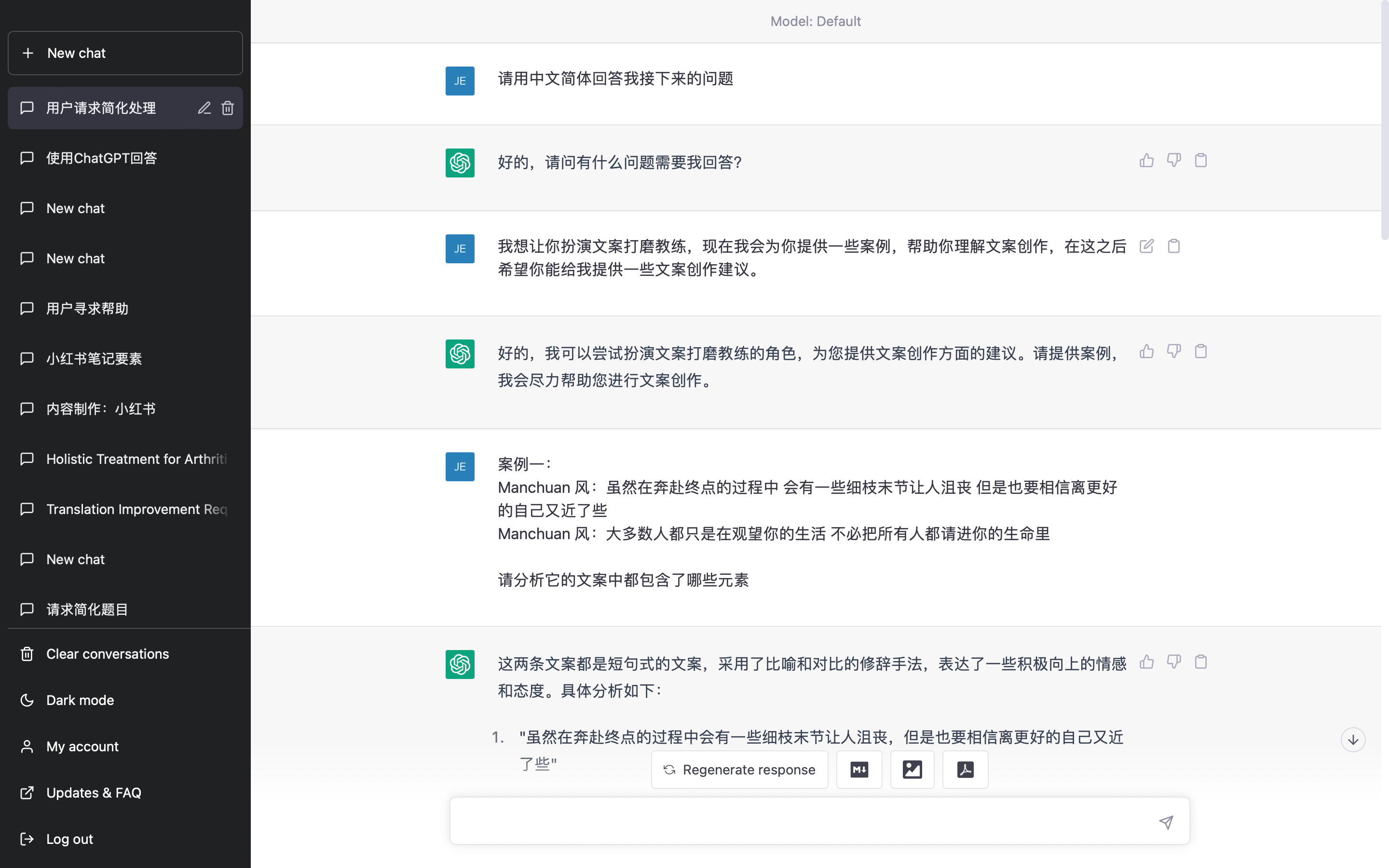Image resolution: width=1389 pixels, height=868 pixels.
Task: Open the 请求简化题目 conversation
Action: pos(125,609)
